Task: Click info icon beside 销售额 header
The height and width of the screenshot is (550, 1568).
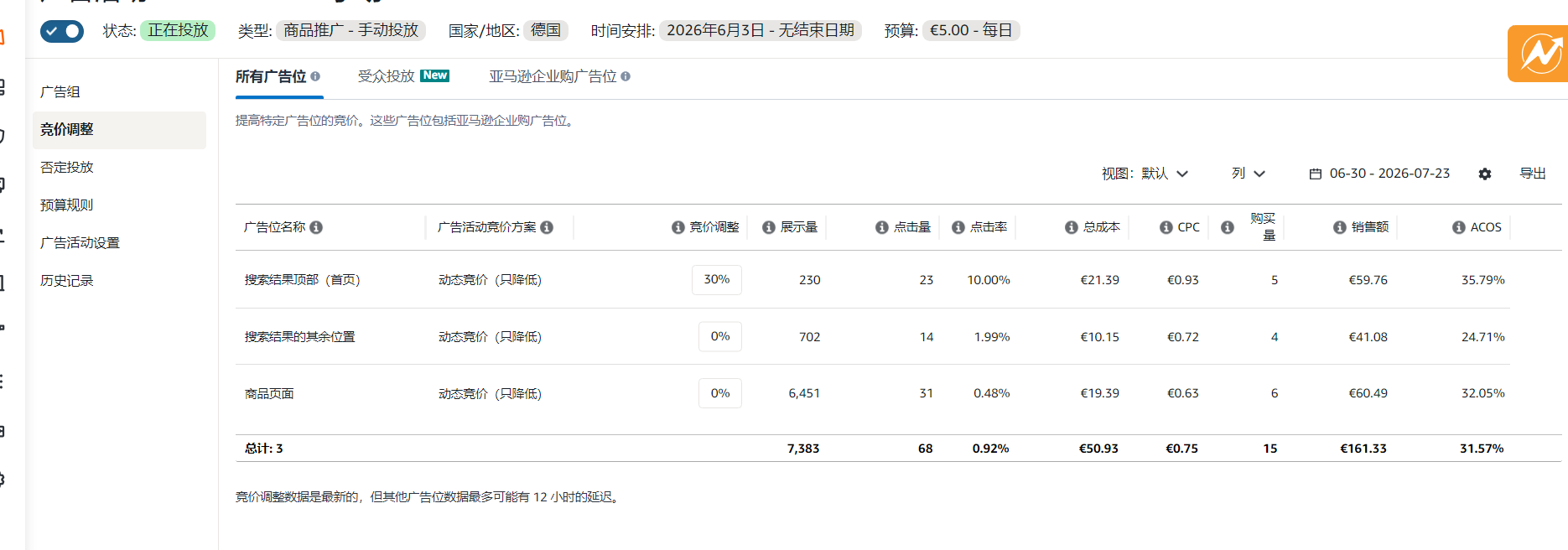Action: [1340, 227]
